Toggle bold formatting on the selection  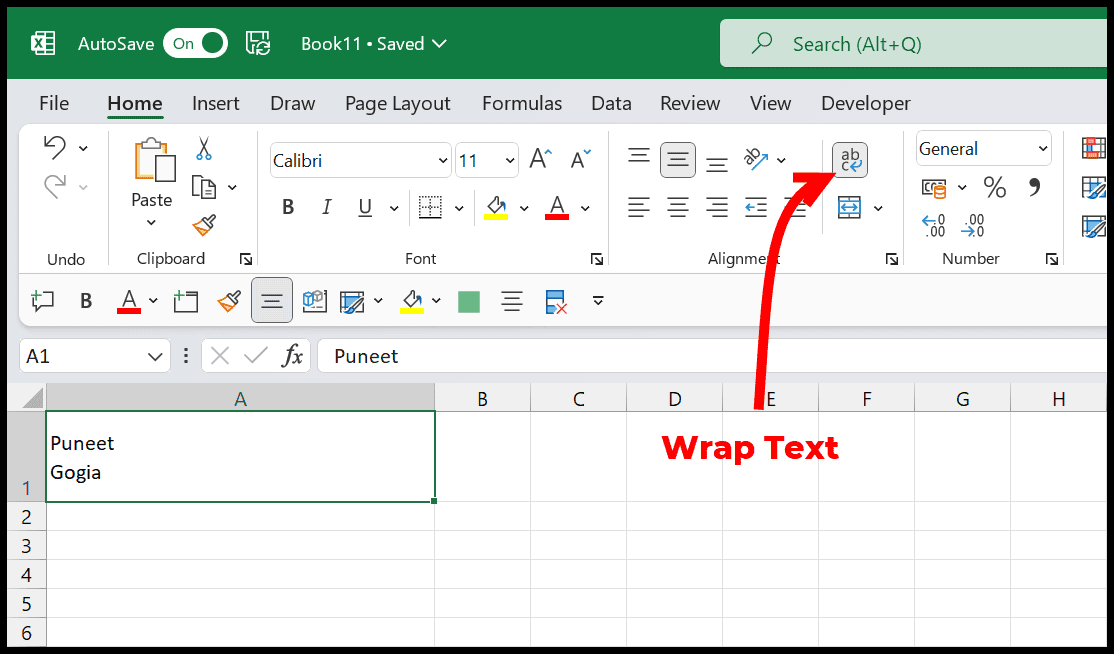point(288,207)
